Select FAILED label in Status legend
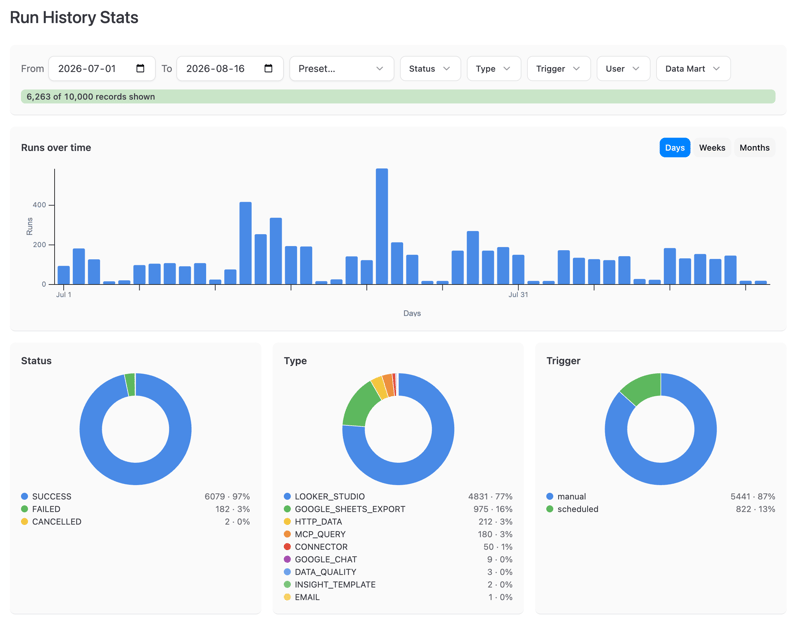This screenshot has height=620, width=800. click(46, 509)
